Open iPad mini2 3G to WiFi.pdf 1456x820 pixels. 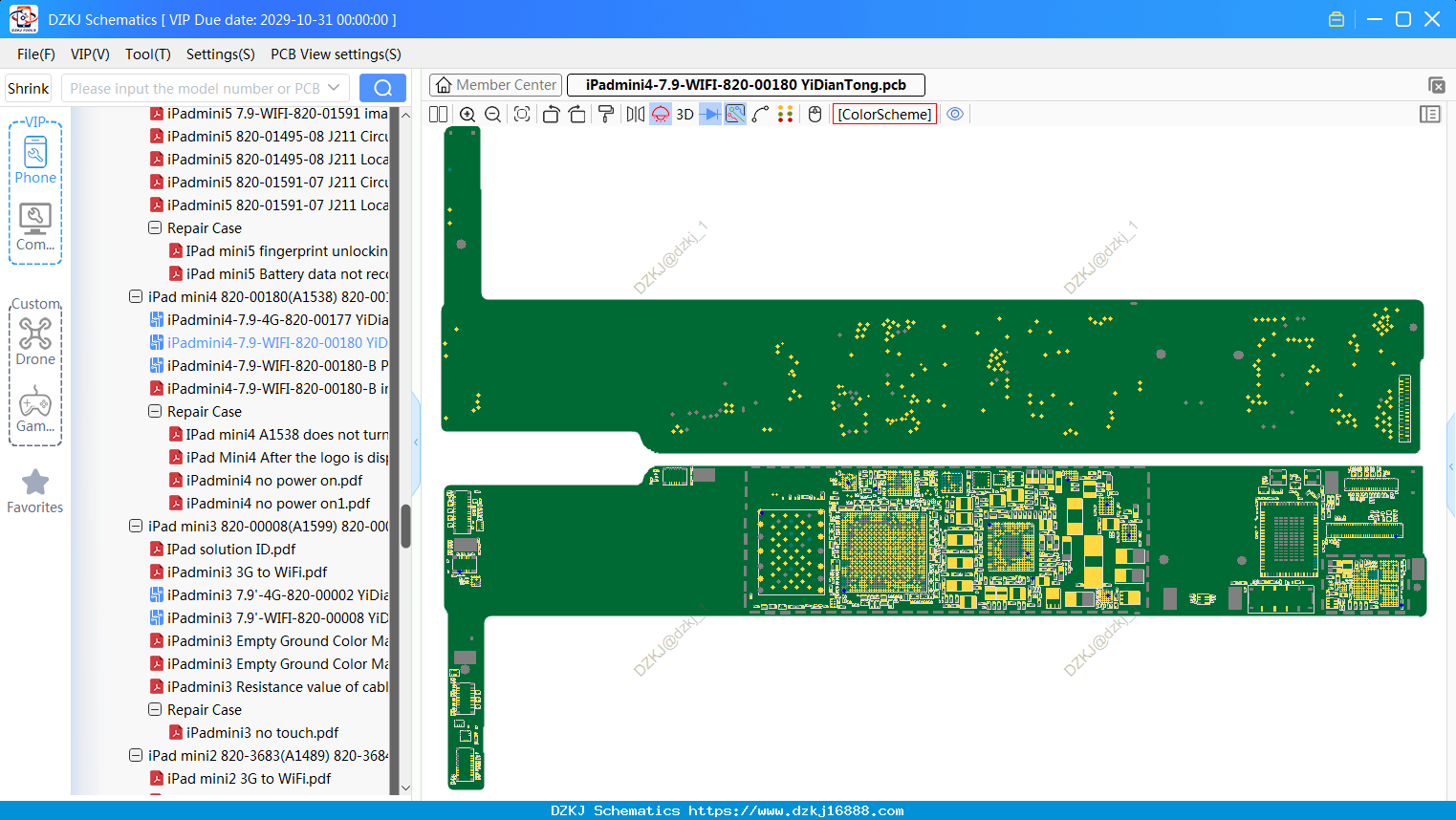click(x=240, y=779)
